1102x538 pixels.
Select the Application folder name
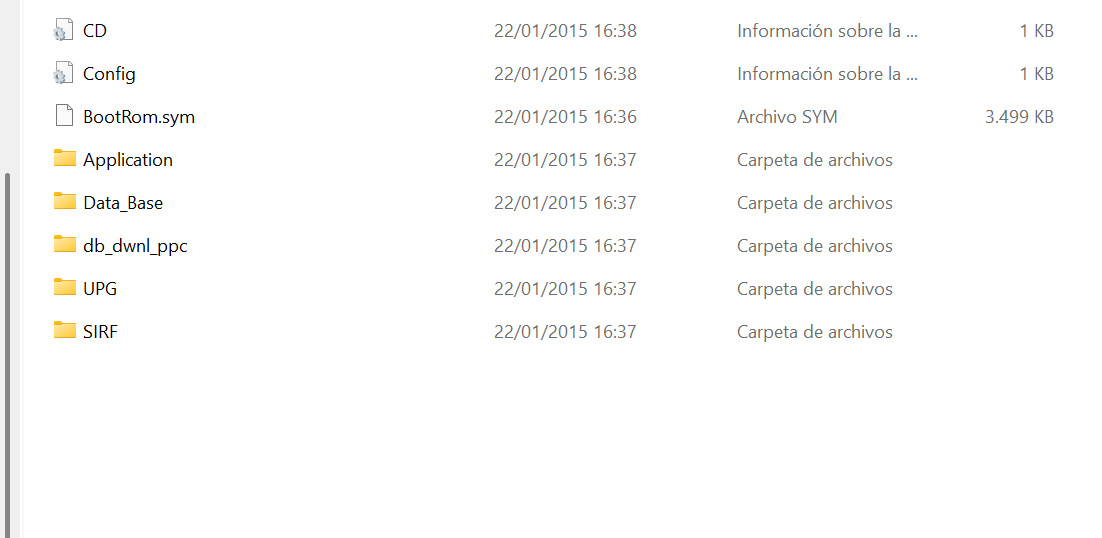pos(128,161)
